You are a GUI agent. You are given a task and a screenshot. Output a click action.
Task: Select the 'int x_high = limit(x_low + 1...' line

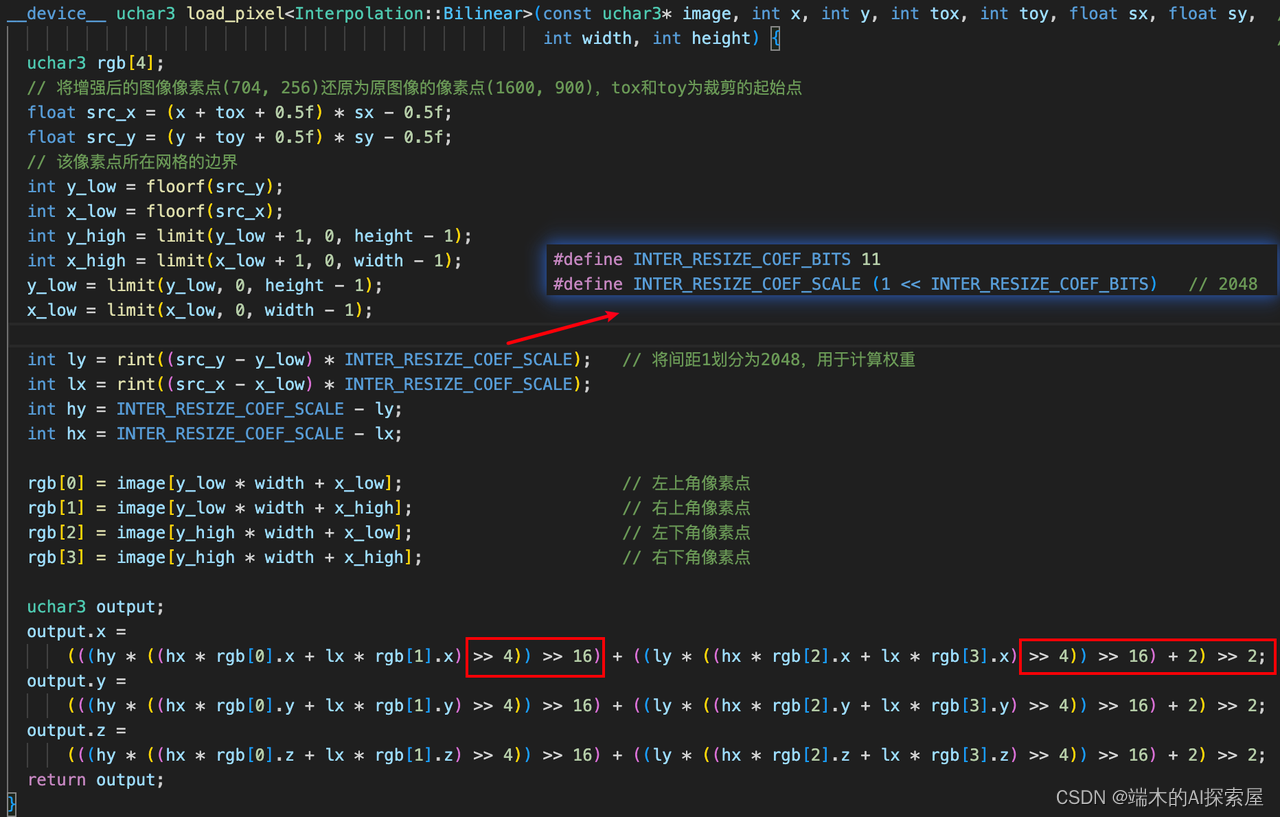click(x=245, y=260)
